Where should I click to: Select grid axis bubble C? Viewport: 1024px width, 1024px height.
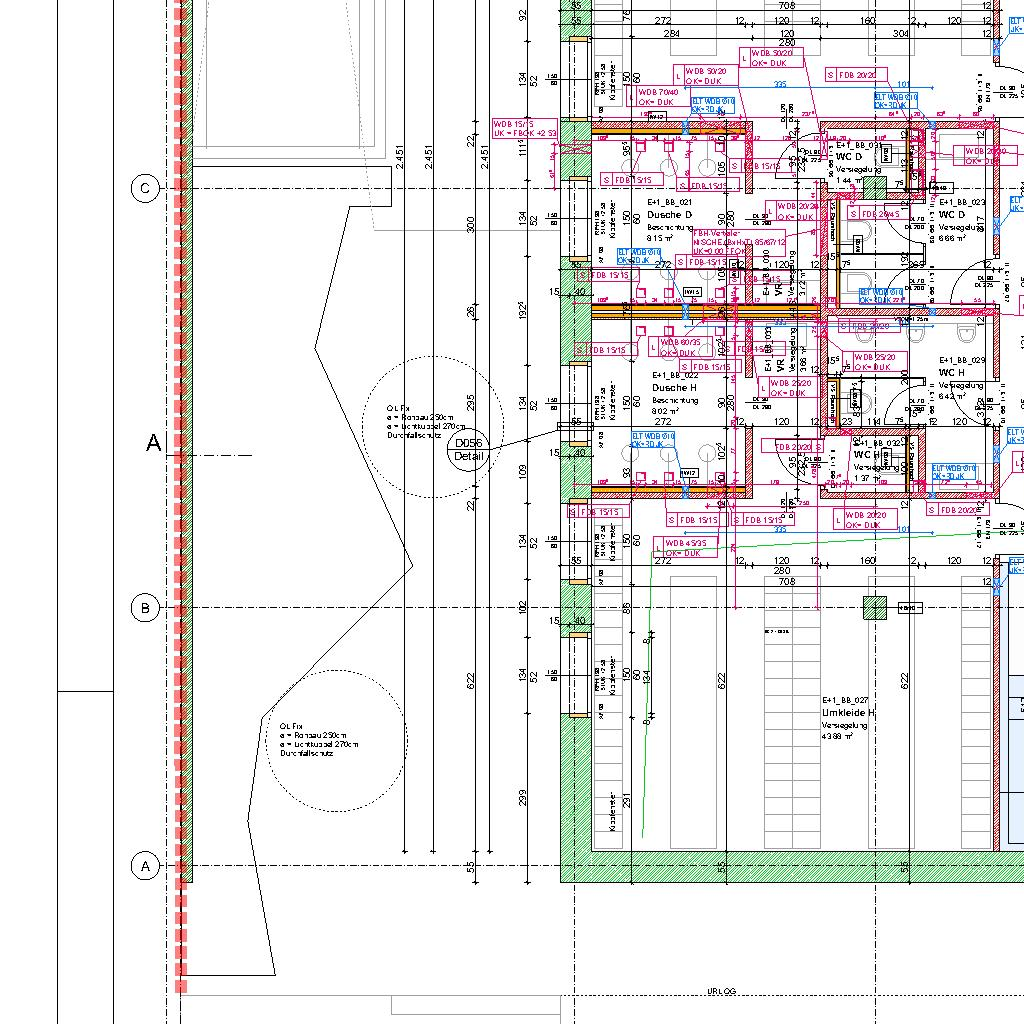click(x=145, y=189)
